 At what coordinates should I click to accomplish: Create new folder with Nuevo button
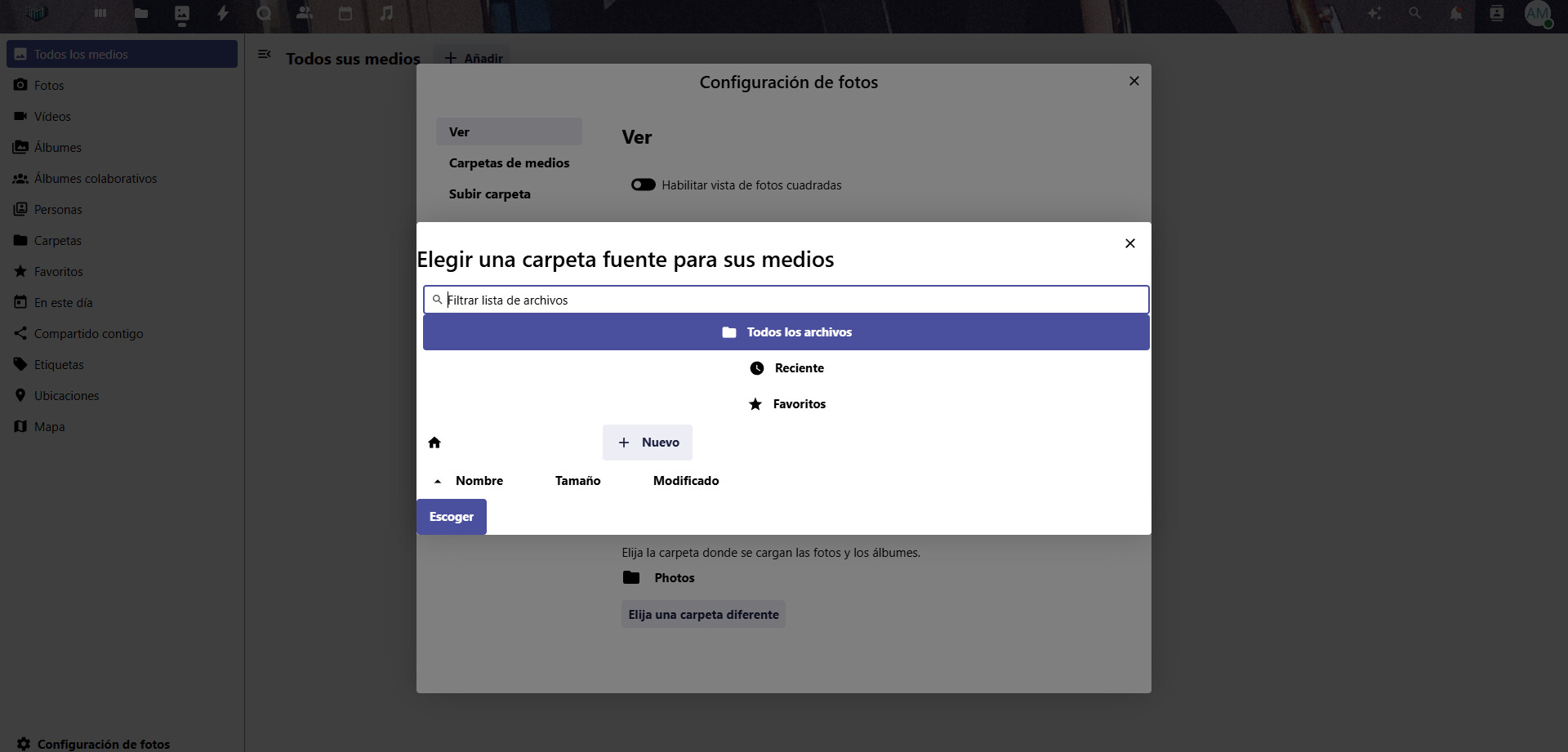coord(648,443)
